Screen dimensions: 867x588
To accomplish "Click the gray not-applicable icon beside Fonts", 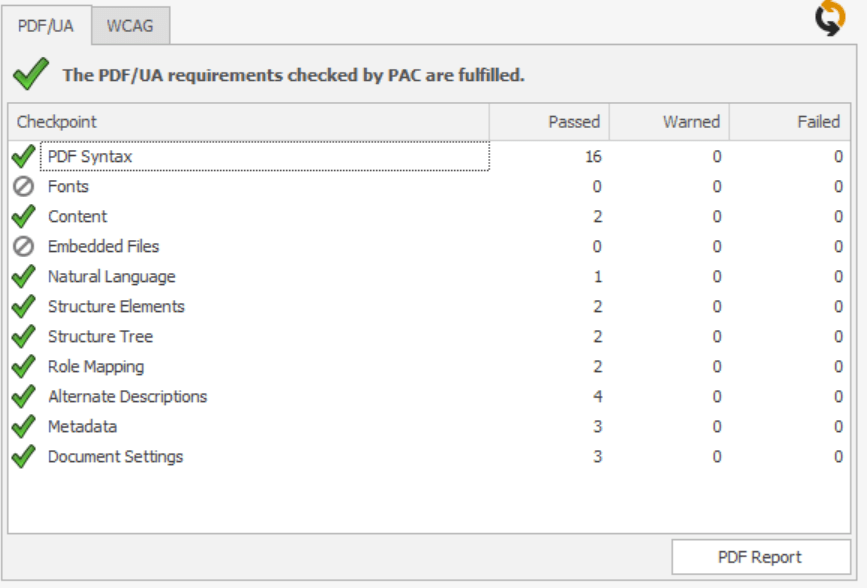I will pos(23,187).
